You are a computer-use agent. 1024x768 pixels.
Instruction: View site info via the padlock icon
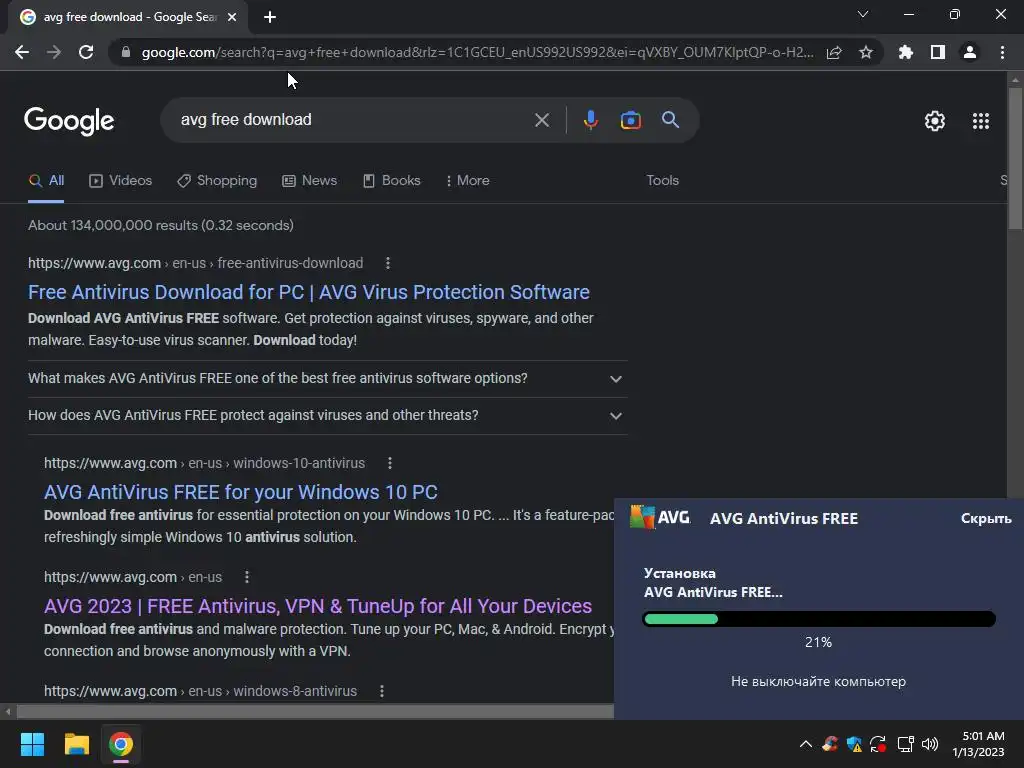(126, 52)
